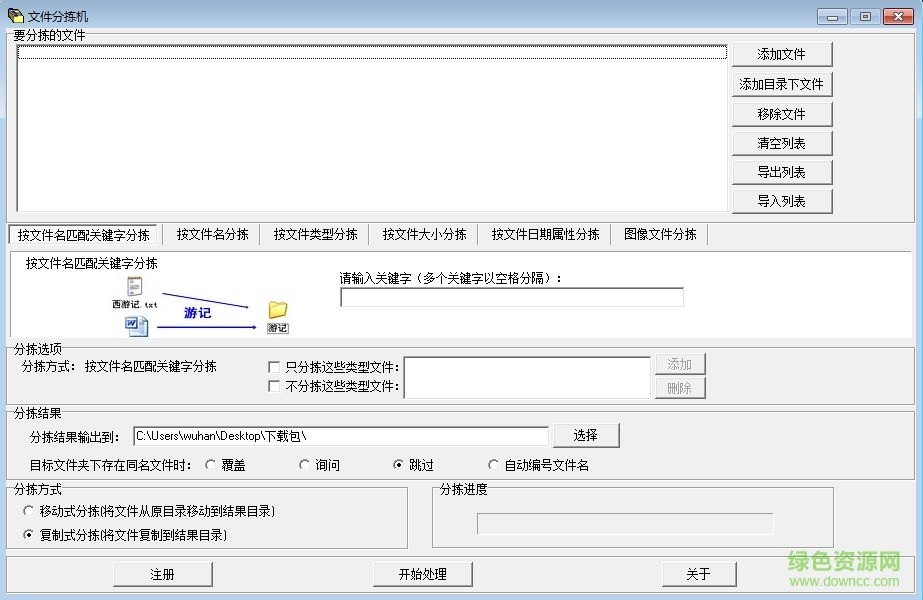Viewport: 923px width, 600px height.
Task: Click 添加目录下文件 to add directory files
Action: tap(781, 84)
